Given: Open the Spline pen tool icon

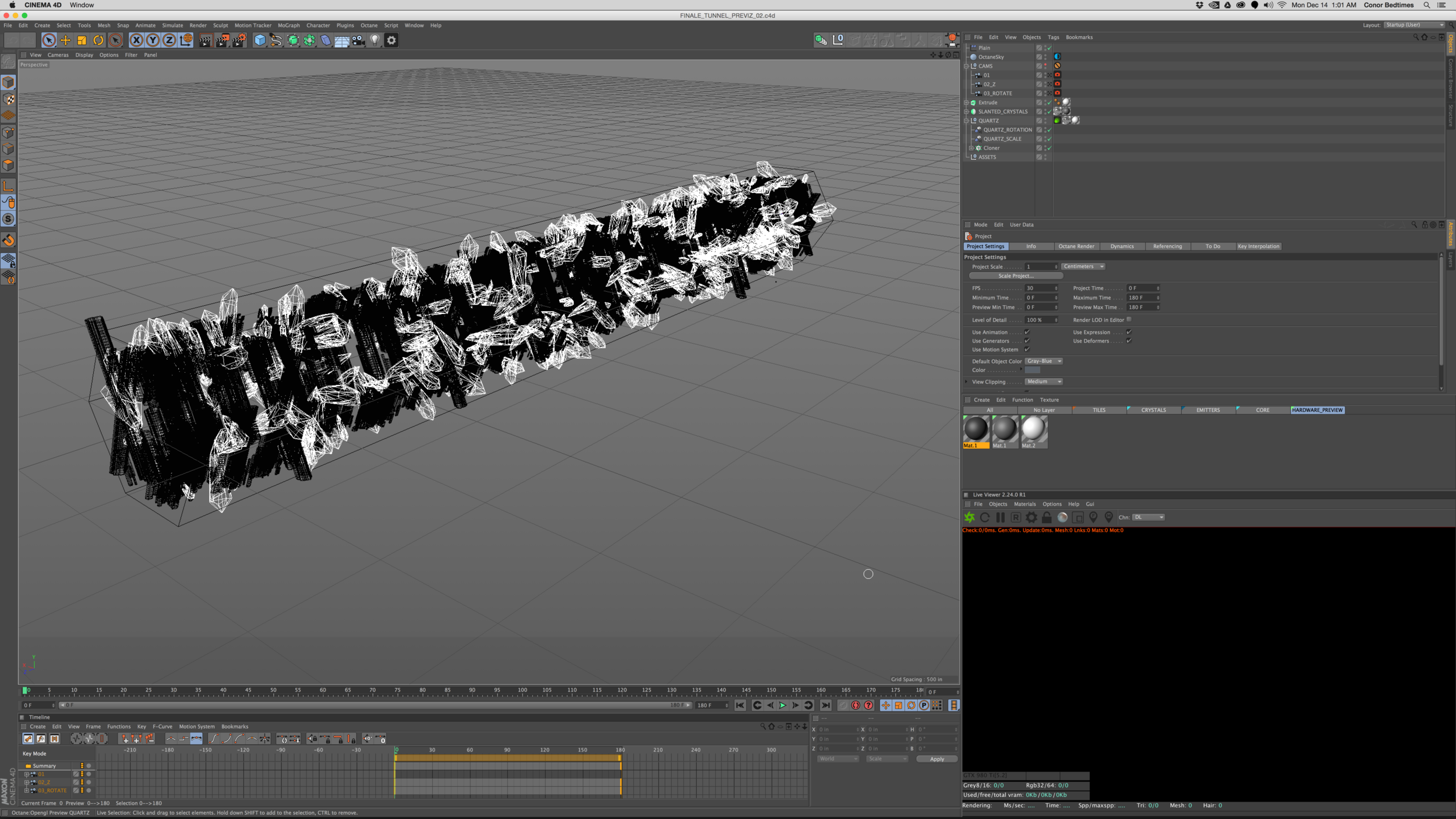Looking at the screenshot, I should (x=276, y=40).
